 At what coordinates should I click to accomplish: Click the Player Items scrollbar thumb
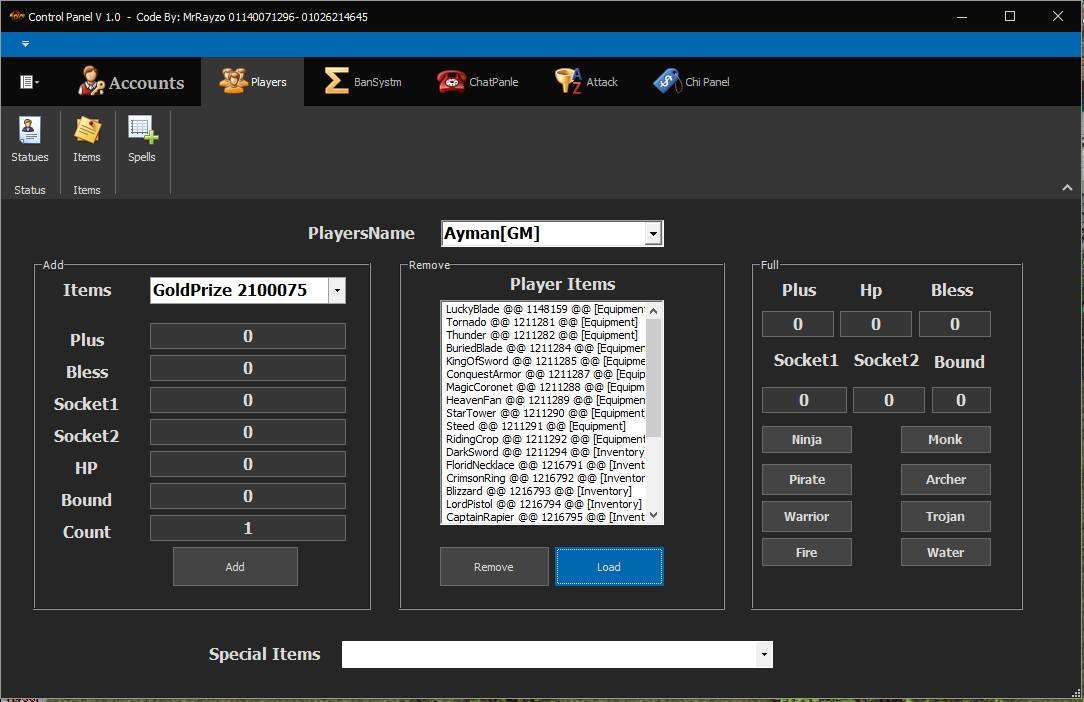[653, 377]
